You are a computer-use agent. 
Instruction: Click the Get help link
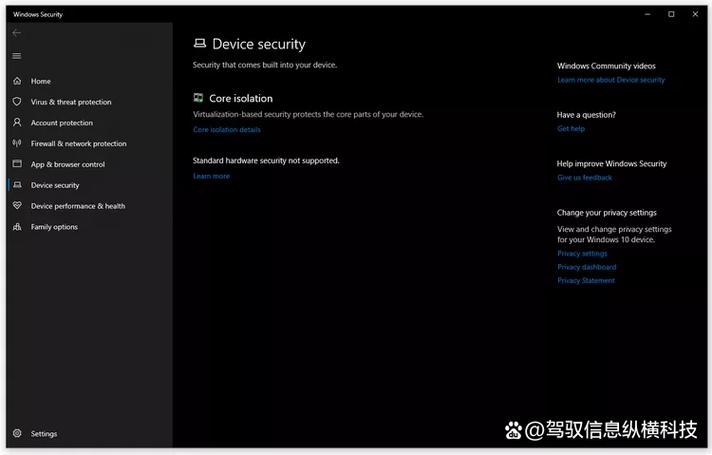[571, 129]
